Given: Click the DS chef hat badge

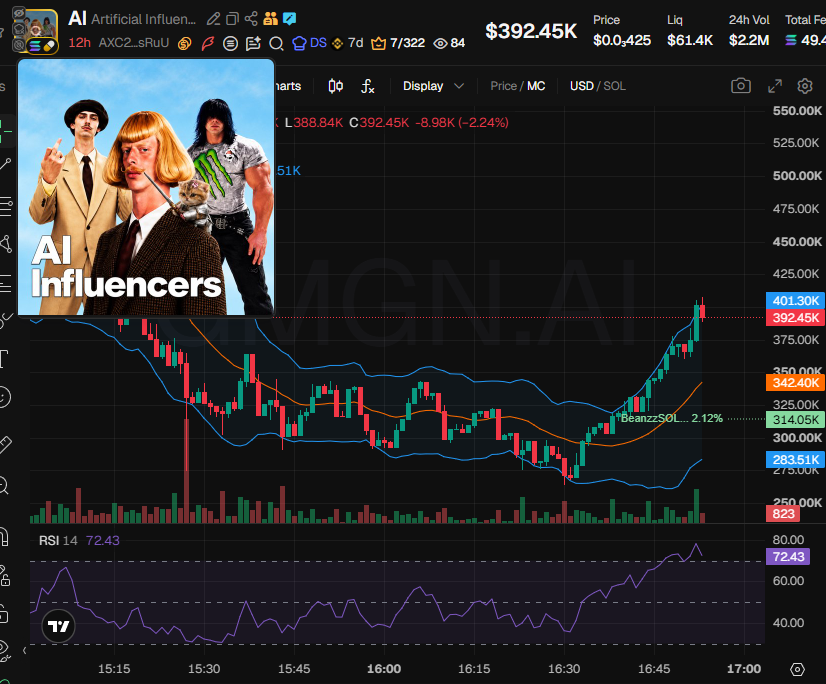Looking at the screenshot, I should pos(310,43).
